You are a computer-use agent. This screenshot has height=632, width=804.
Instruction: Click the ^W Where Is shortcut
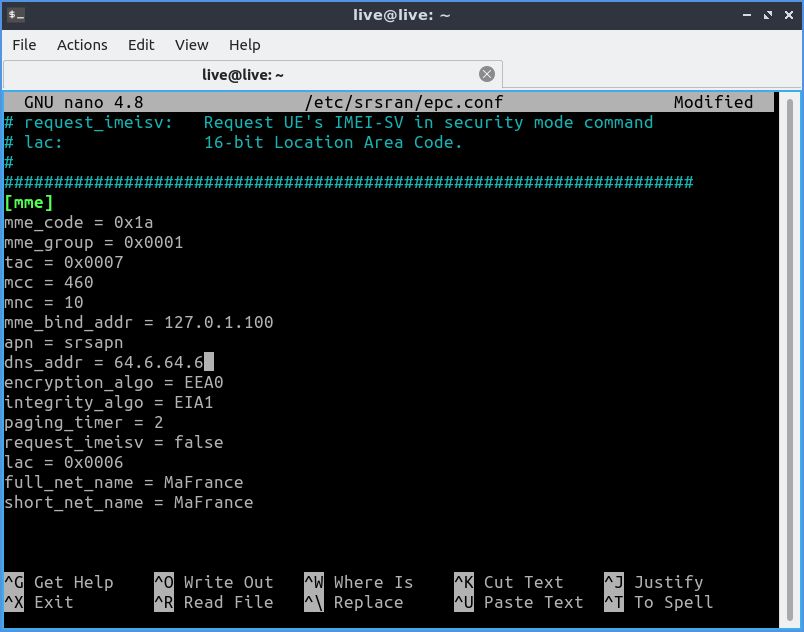click(x=359, y=582)
